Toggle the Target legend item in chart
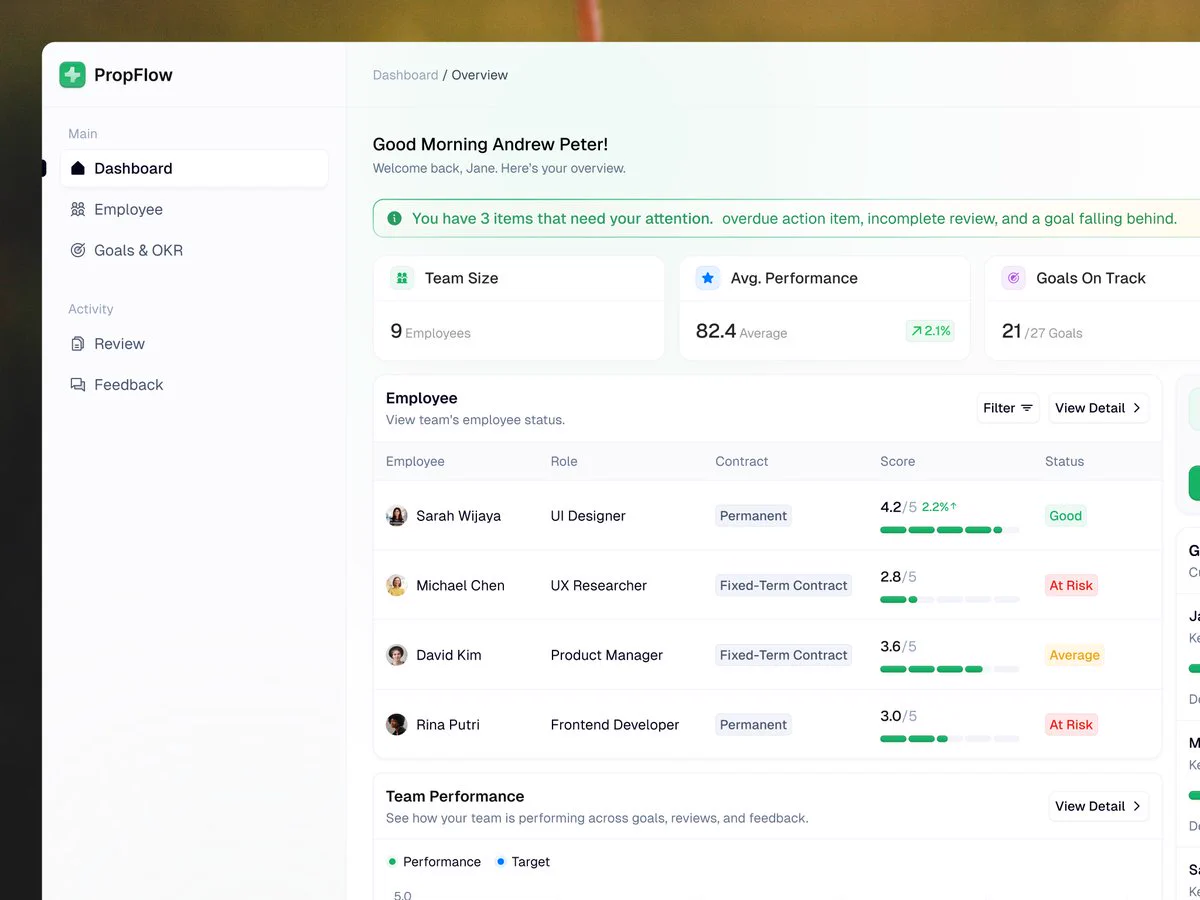 (523, 862)
